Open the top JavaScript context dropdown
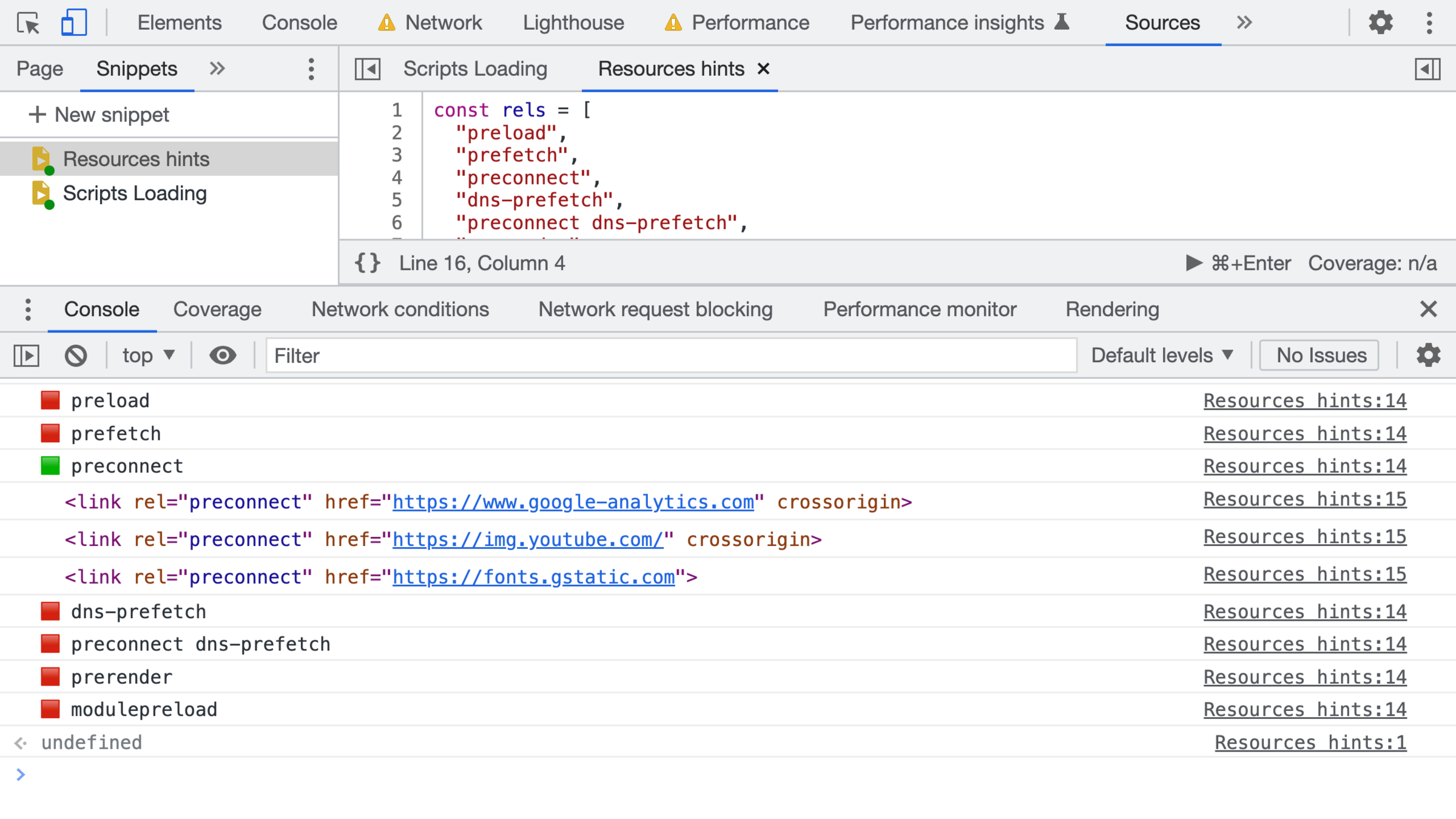The width and height of the screenshot is (1456, 819). pyautogui.click(x=149, y=356)
